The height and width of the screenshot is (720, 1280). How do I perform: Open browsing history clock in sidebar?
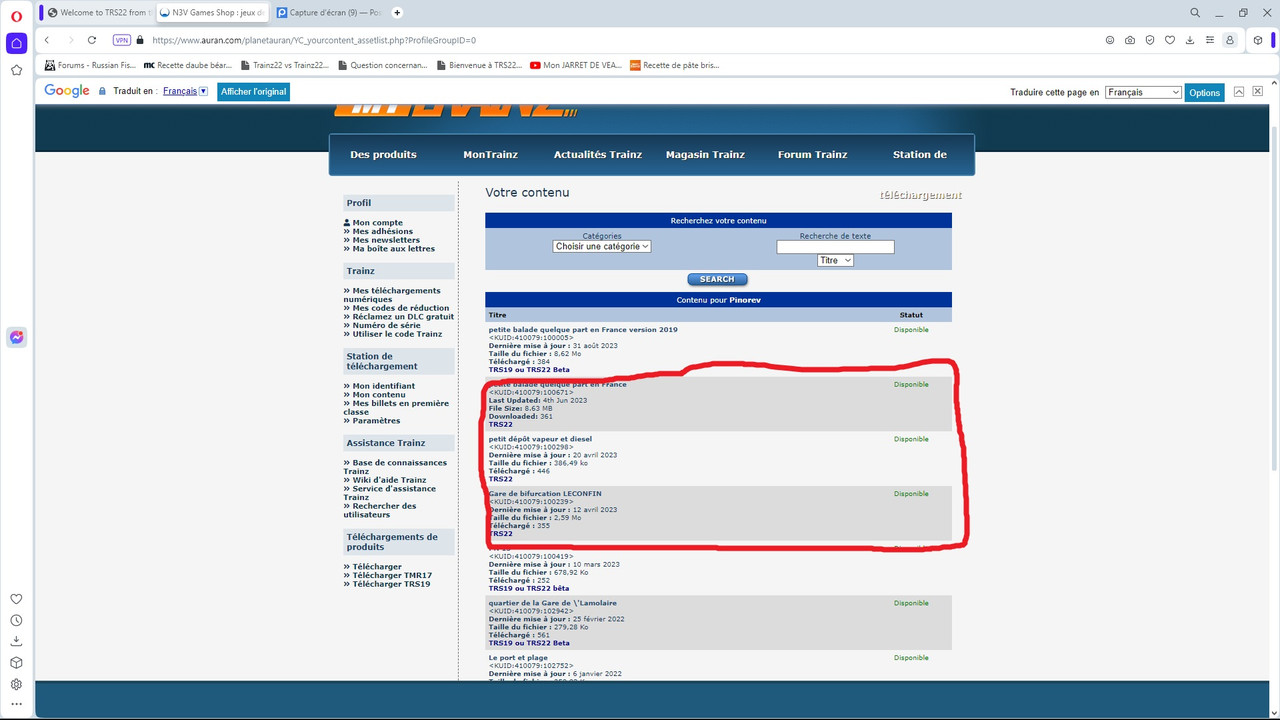tap(16, 620)
